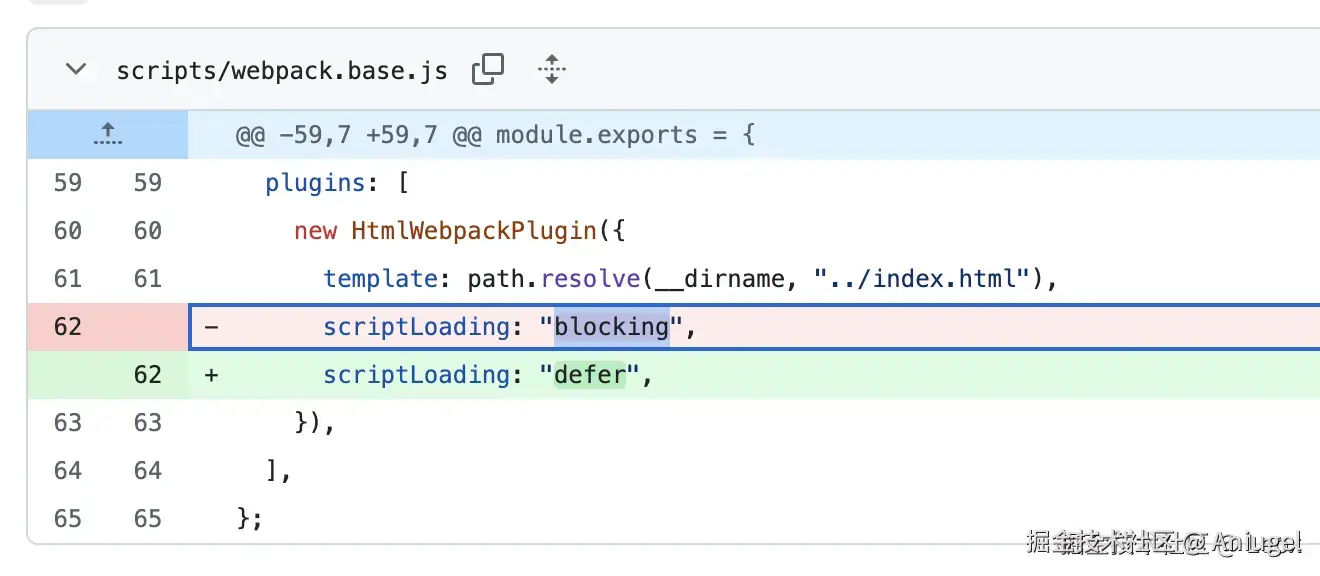Copy the file path scripts/webpack.base.js
1320x576 pixels.
point(487,69)
